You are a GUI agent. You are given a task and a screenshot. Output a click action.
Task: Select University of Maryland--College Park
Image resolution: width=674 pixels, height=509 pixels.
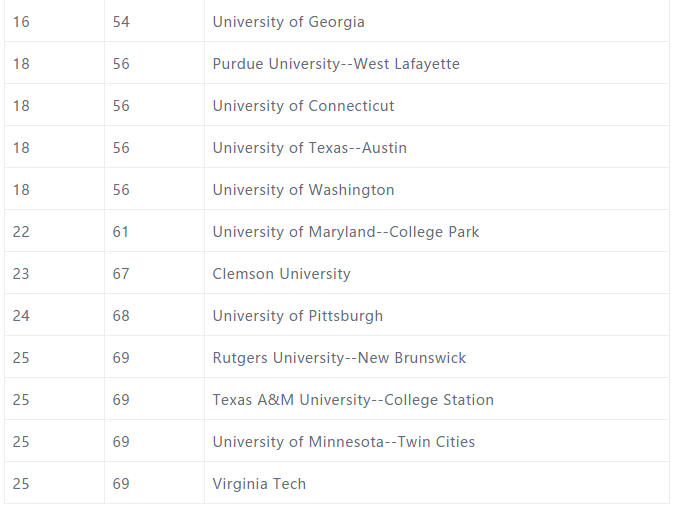click(x=346, y=232)
